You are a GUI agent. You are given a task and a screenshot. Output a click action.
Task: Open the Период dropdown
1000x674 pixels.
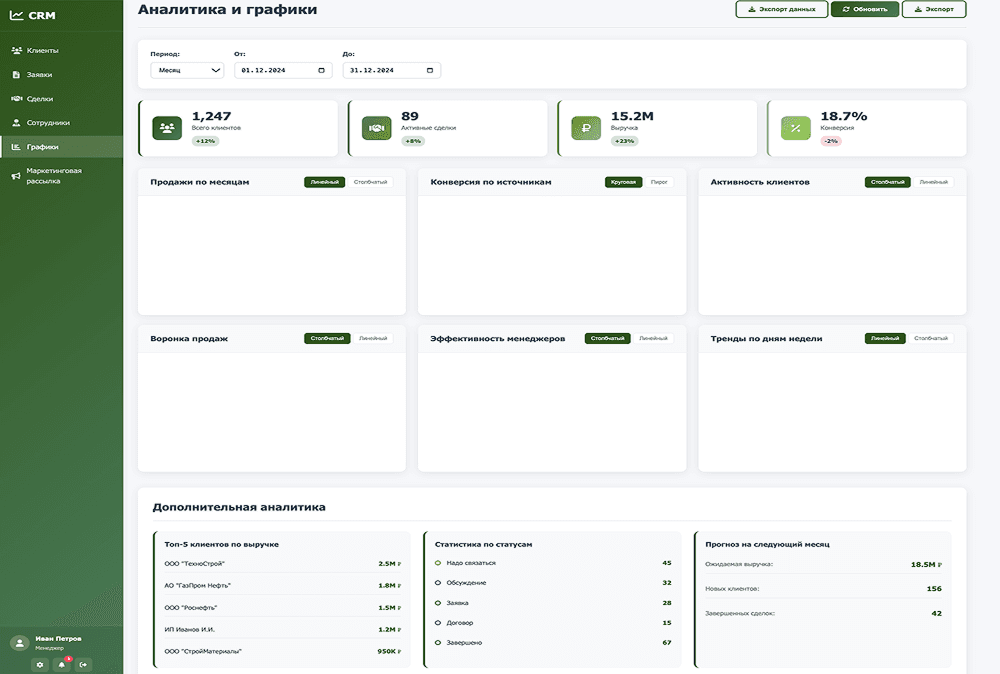(187, 71)
